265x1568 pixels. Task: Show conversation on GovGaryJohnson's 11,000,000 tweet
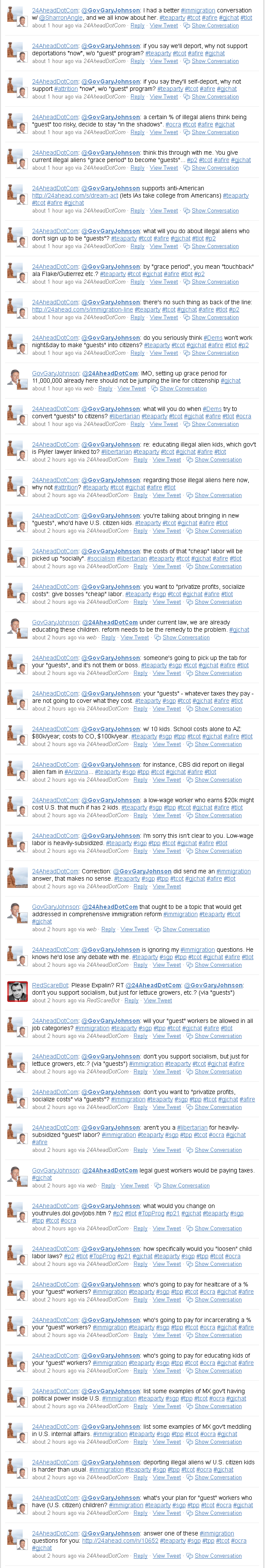(x=183, y=388)
